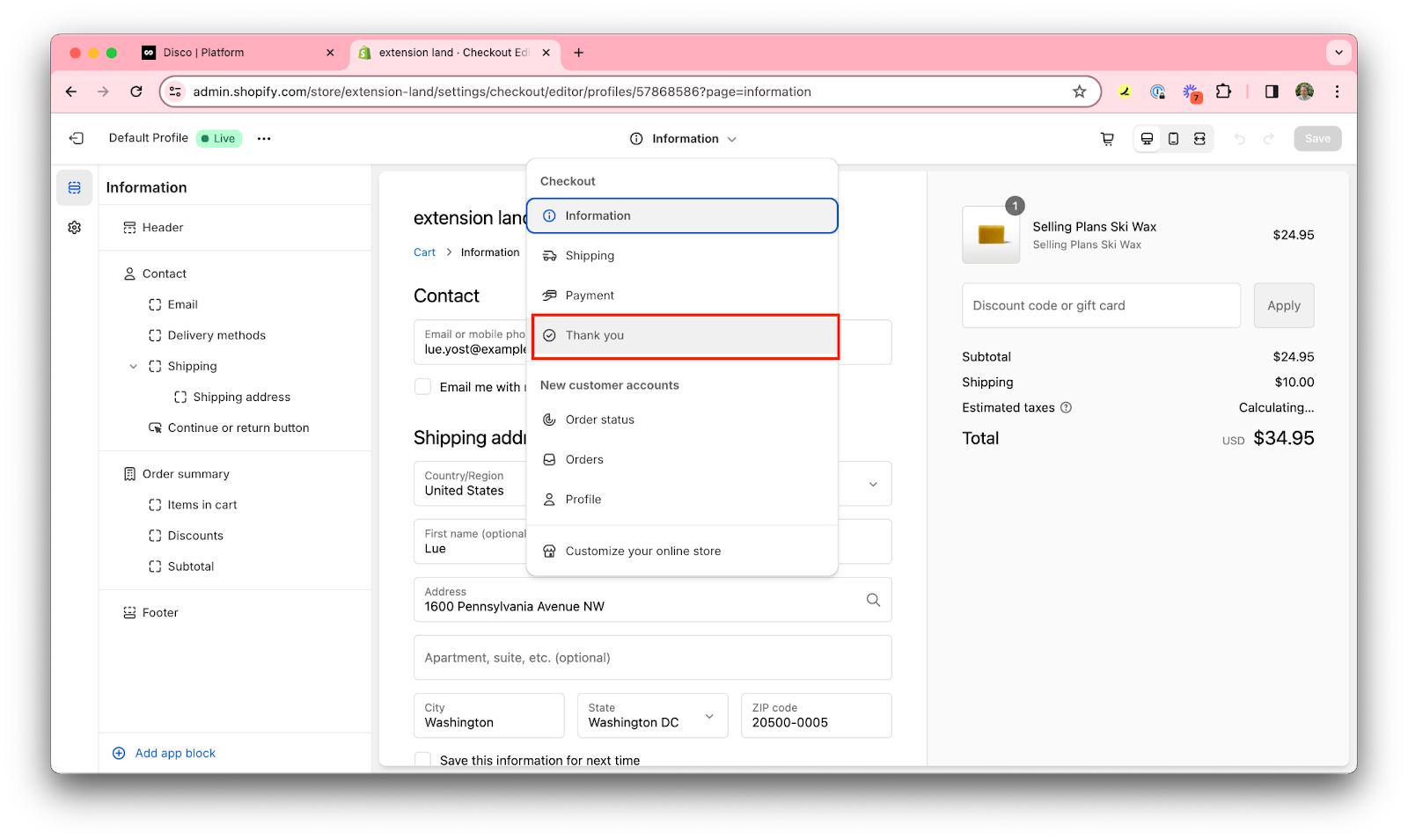Switch to fullscreen preview icon

click(x=1199, y=139)
